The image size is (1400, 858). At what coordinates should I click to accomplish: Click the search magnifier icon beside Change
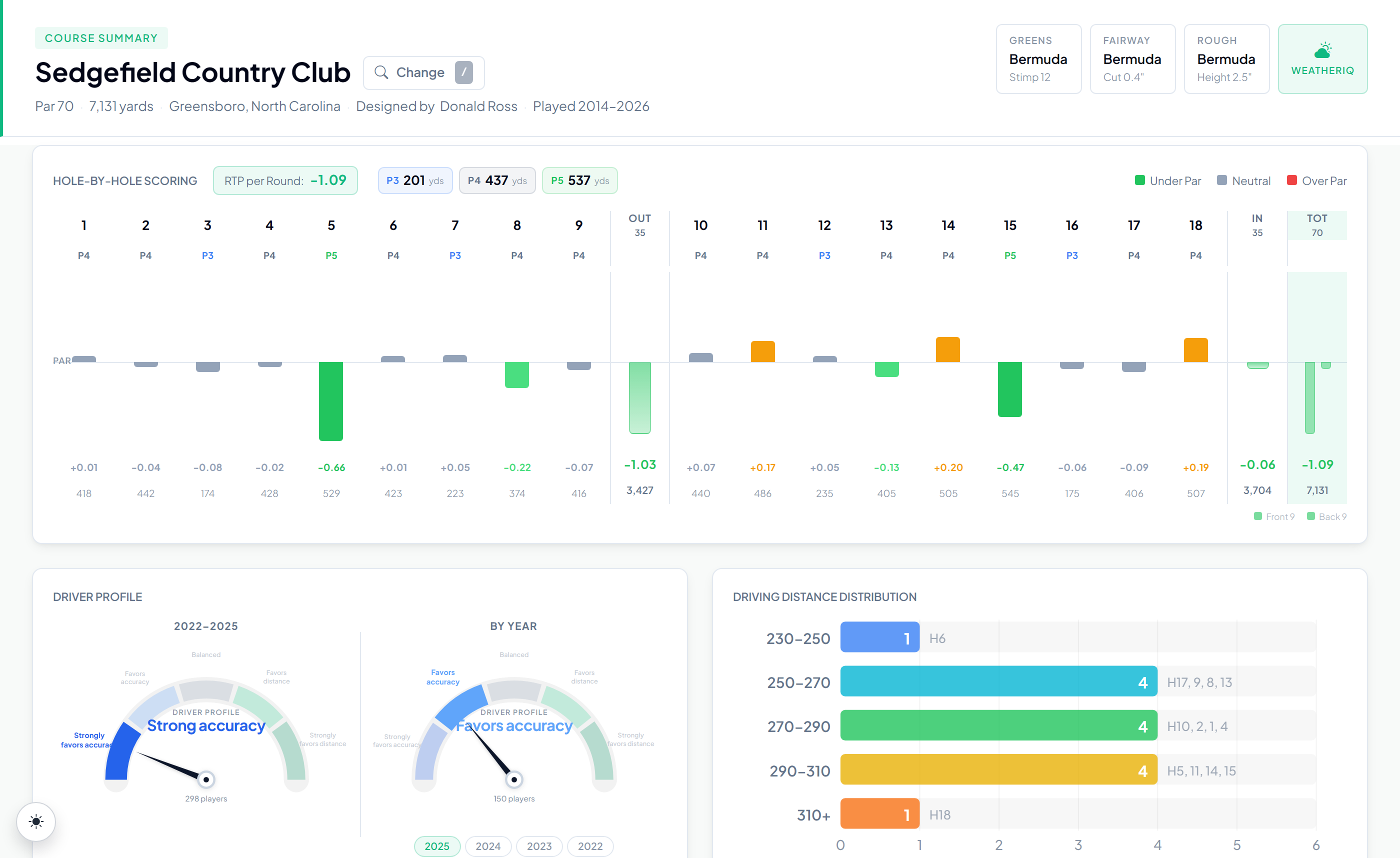pyautogui.click(x=381, y=72)
